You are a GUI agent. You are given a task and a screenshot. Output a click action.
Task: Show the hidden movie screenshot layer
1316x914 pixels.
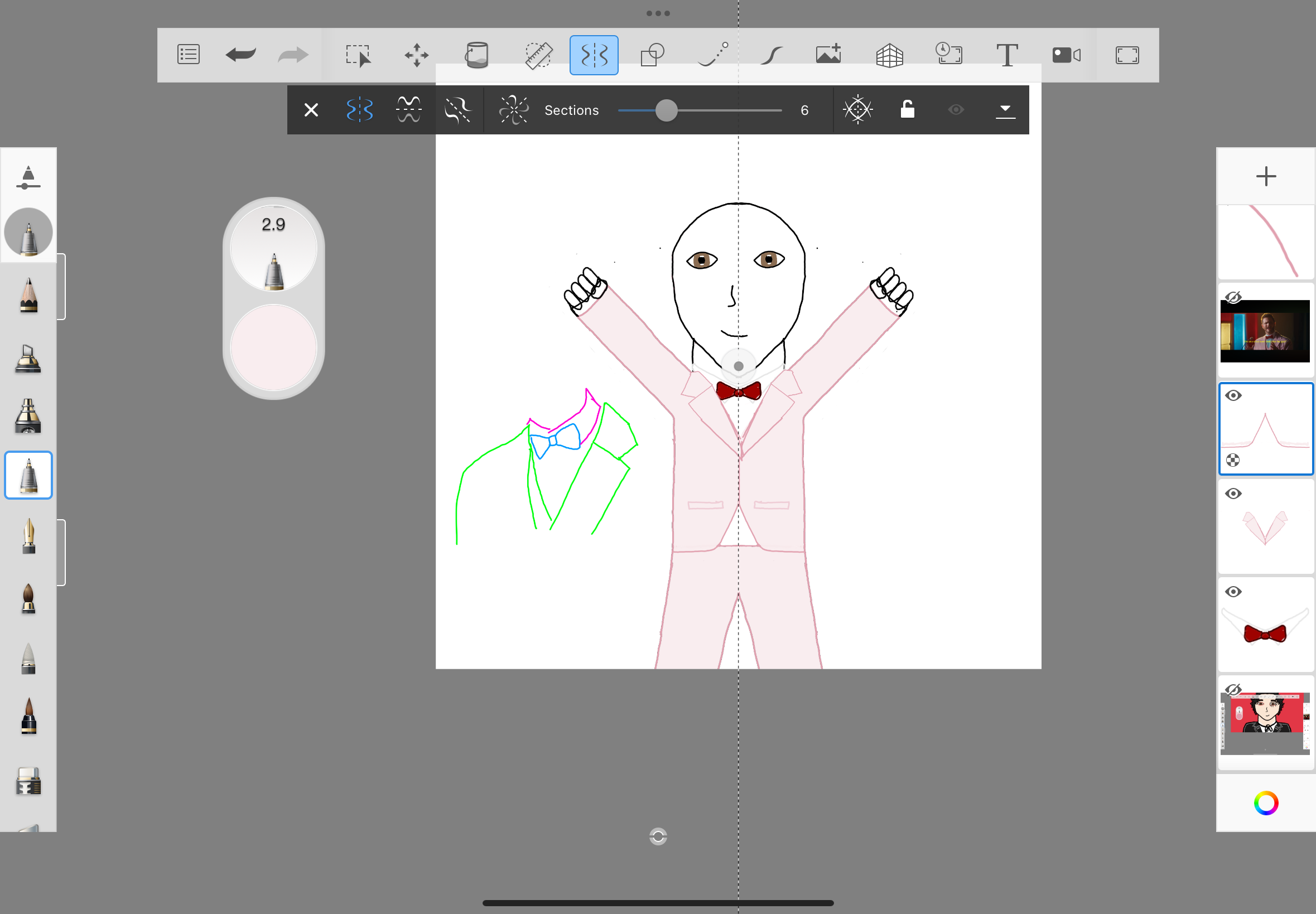point(1233,297)
